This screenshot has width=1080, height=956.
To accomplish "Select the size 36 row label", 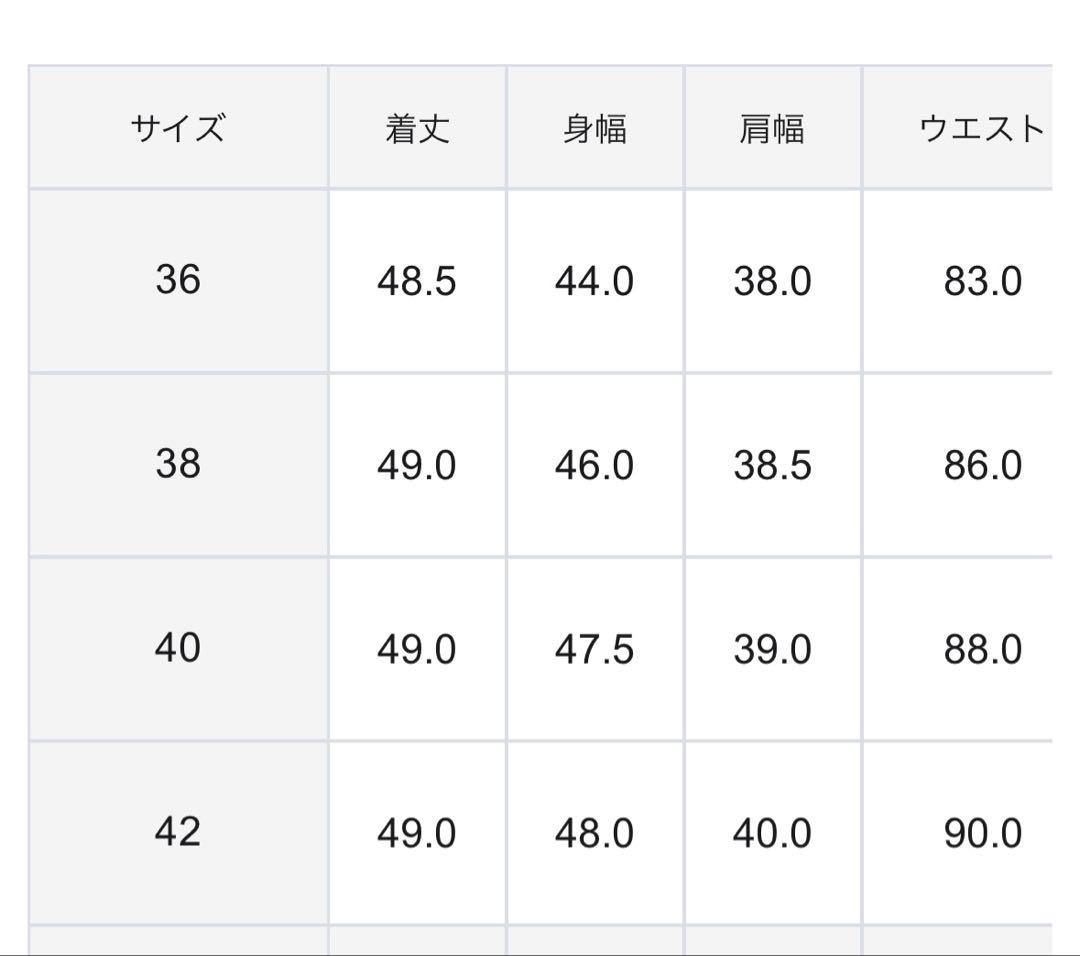I will tap(178, 280).
